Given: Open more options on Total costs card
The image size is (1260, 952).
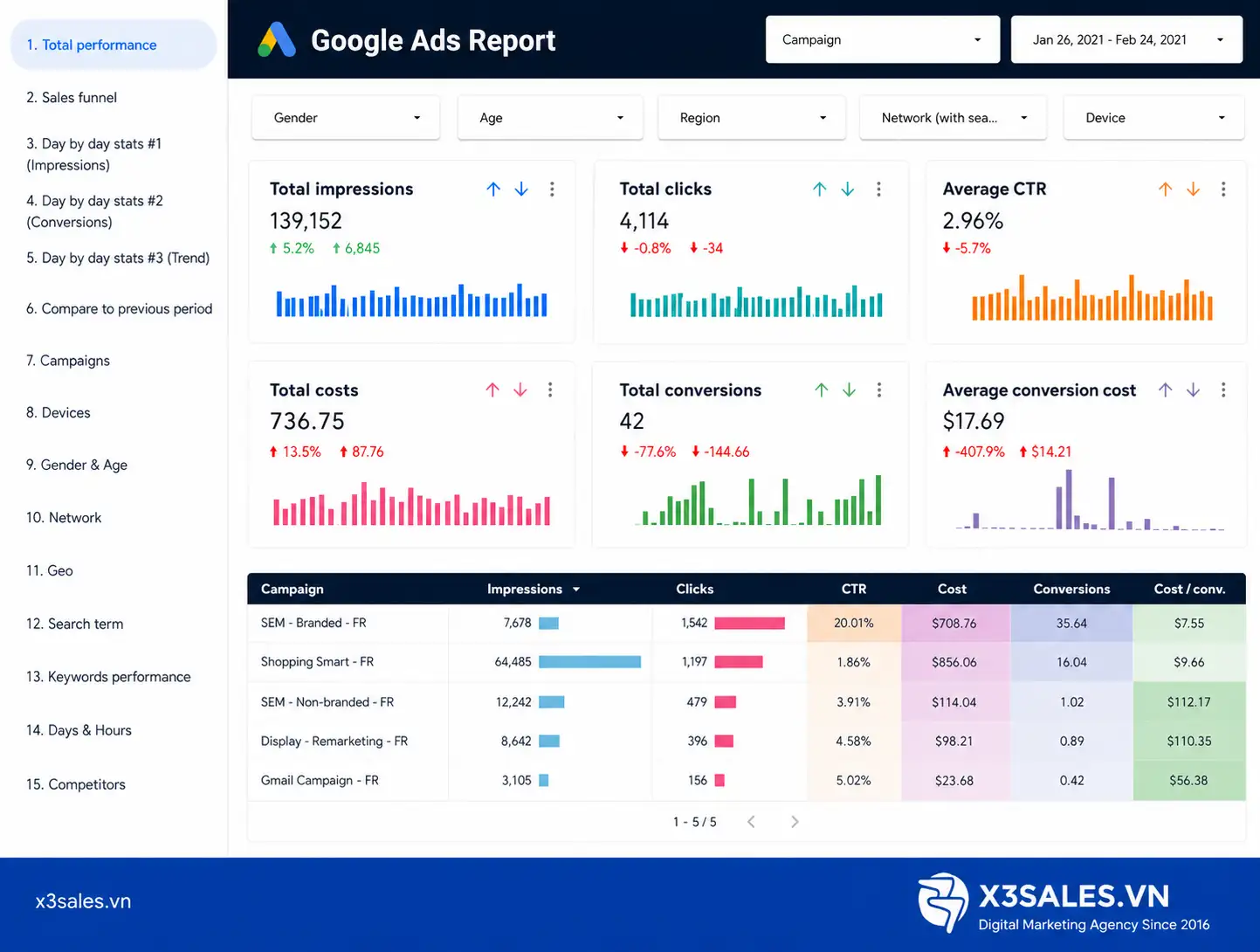Looking at the screenshot, I should pyautogui.click(x=550, y=390).
